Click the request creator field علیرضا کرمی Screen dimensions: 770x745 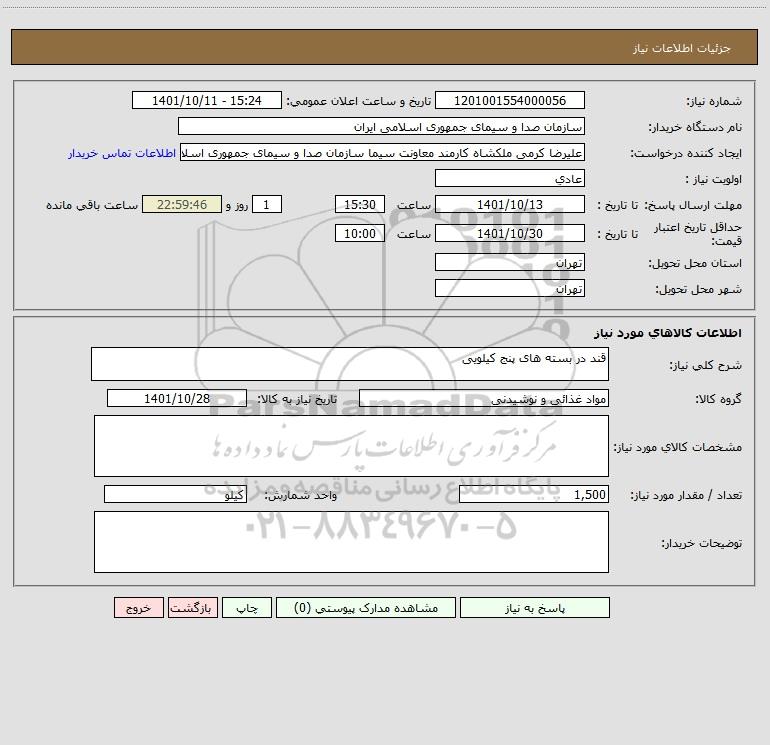[x=382, y=152]
